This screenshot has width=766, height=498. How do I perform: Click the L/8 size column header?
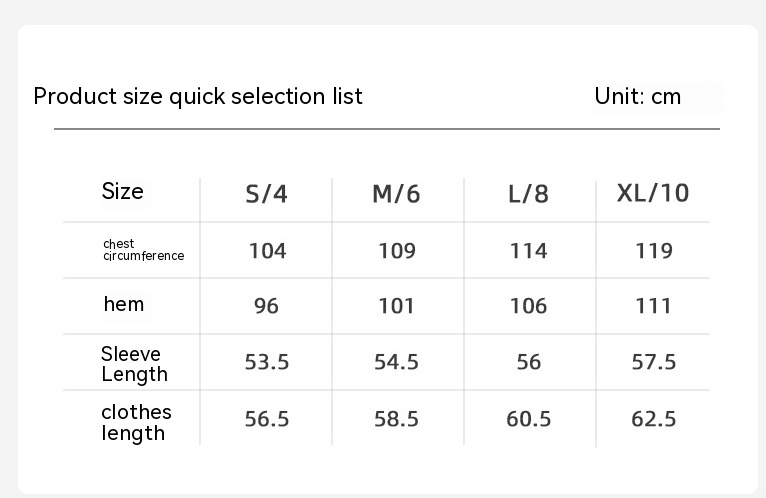click(x=528, y=194)
